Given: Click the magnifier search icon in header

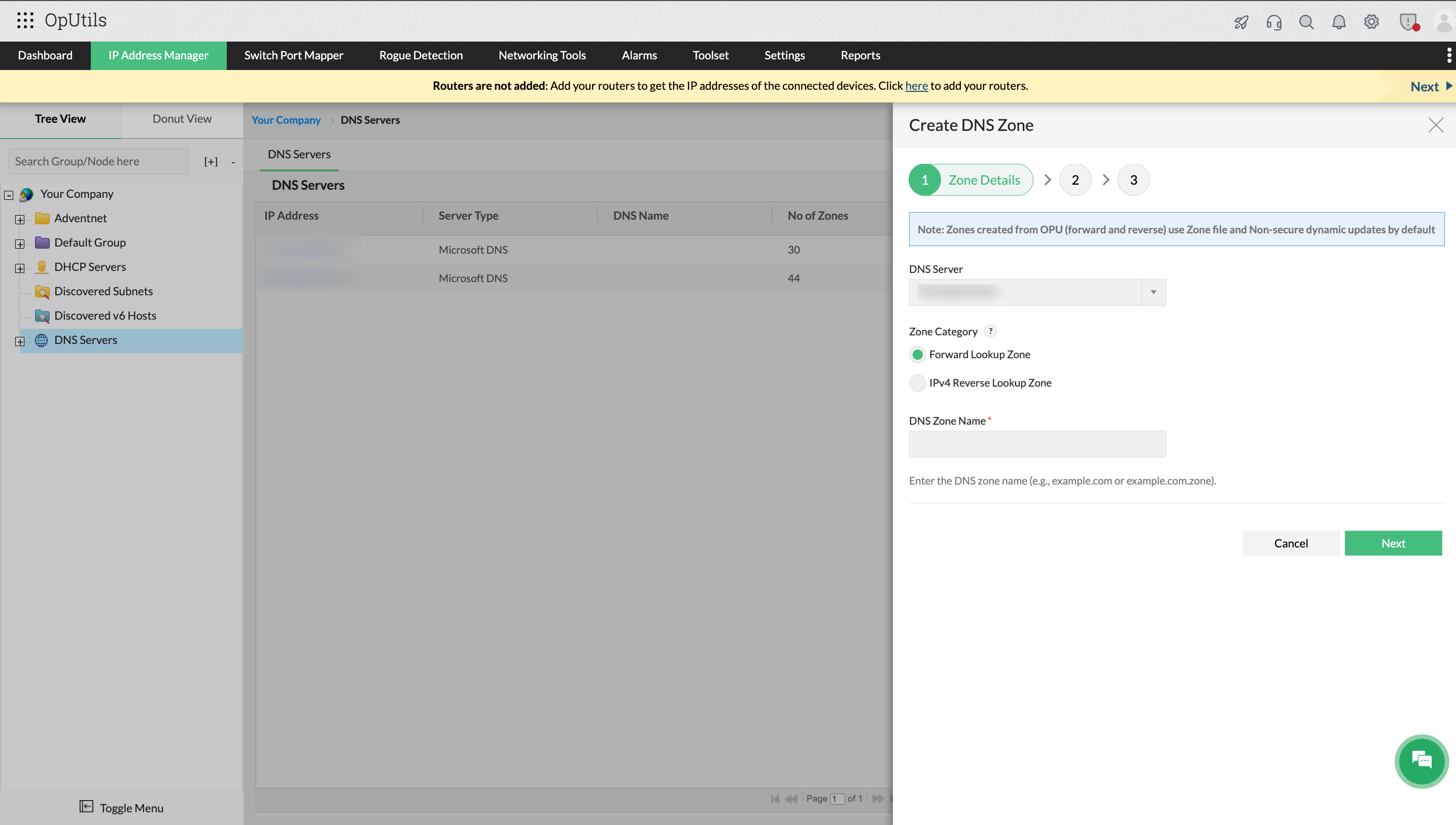Looking at the screenshot, I should point(1306,22).
